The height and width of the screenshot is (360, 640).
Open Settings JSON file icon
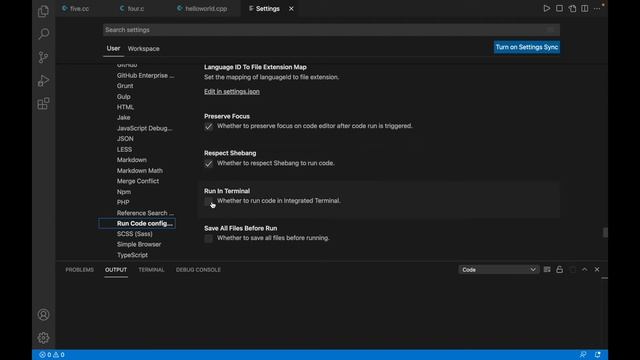(572, 9)
